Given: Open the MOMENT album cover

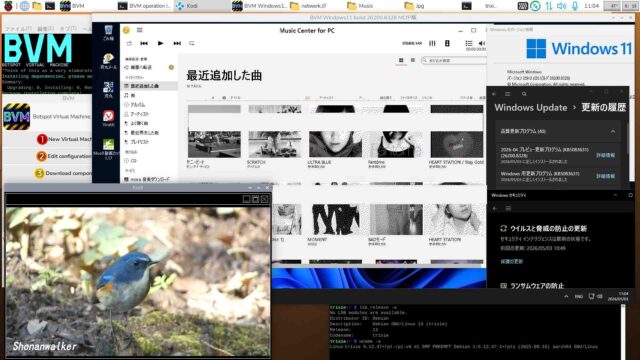Looking at the screenshot, I should [335, 220].
